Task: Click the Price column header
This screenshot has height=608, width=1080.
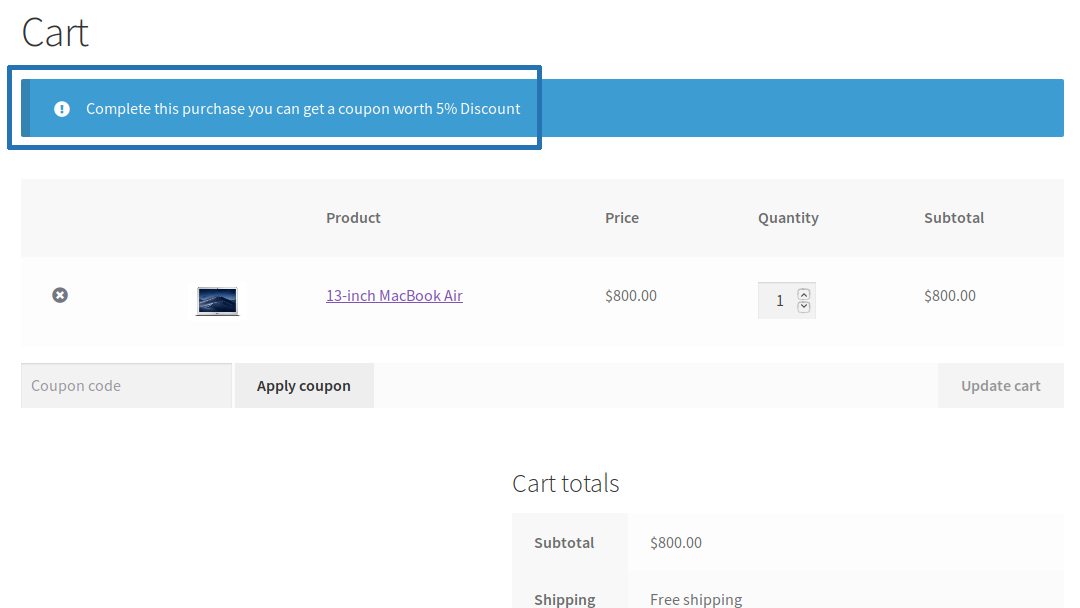Action: 622,217
